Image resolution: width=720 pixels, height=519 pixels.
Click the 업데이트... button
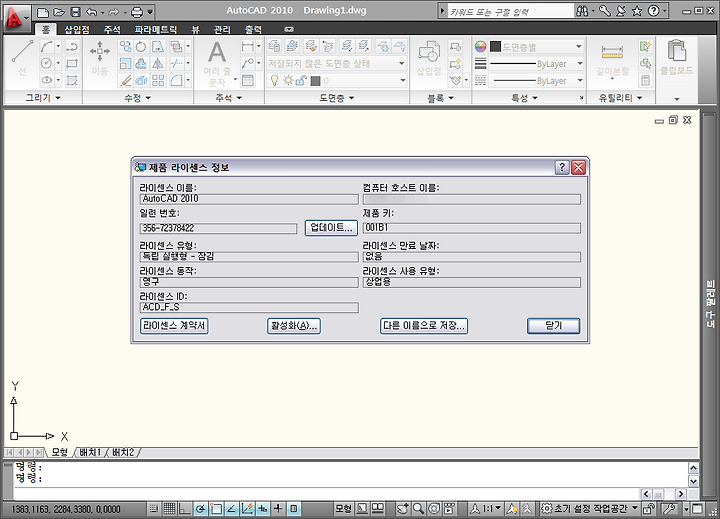pos(331,228)
